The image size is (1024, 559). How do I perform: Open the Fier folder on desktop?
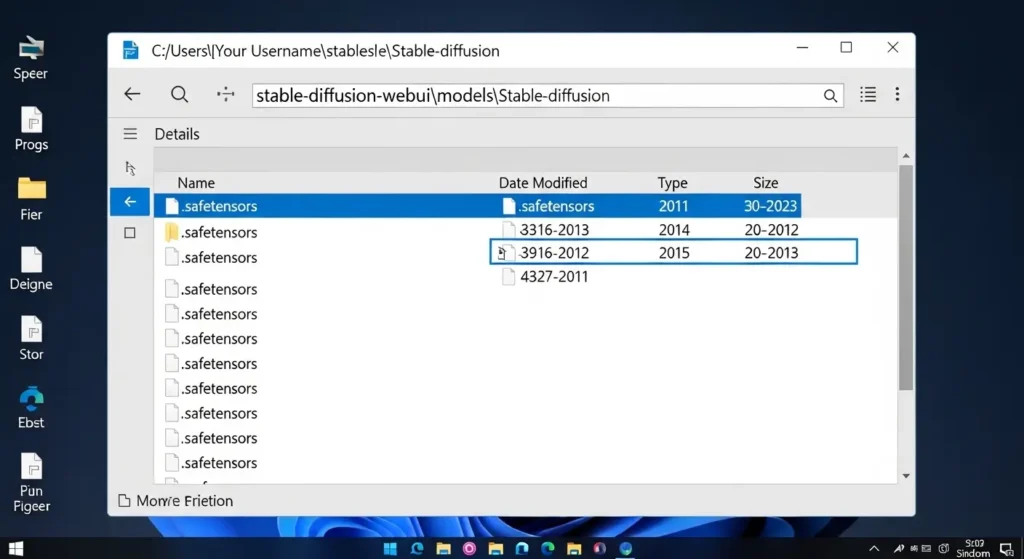[x=31, y=199]
